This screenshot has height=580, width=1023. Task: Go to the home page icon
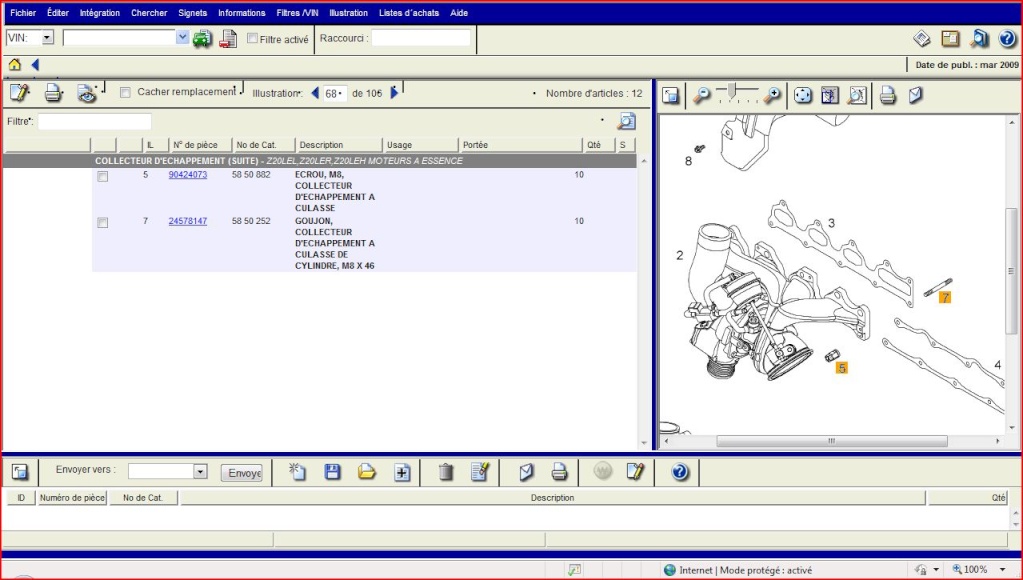point(14,65)
